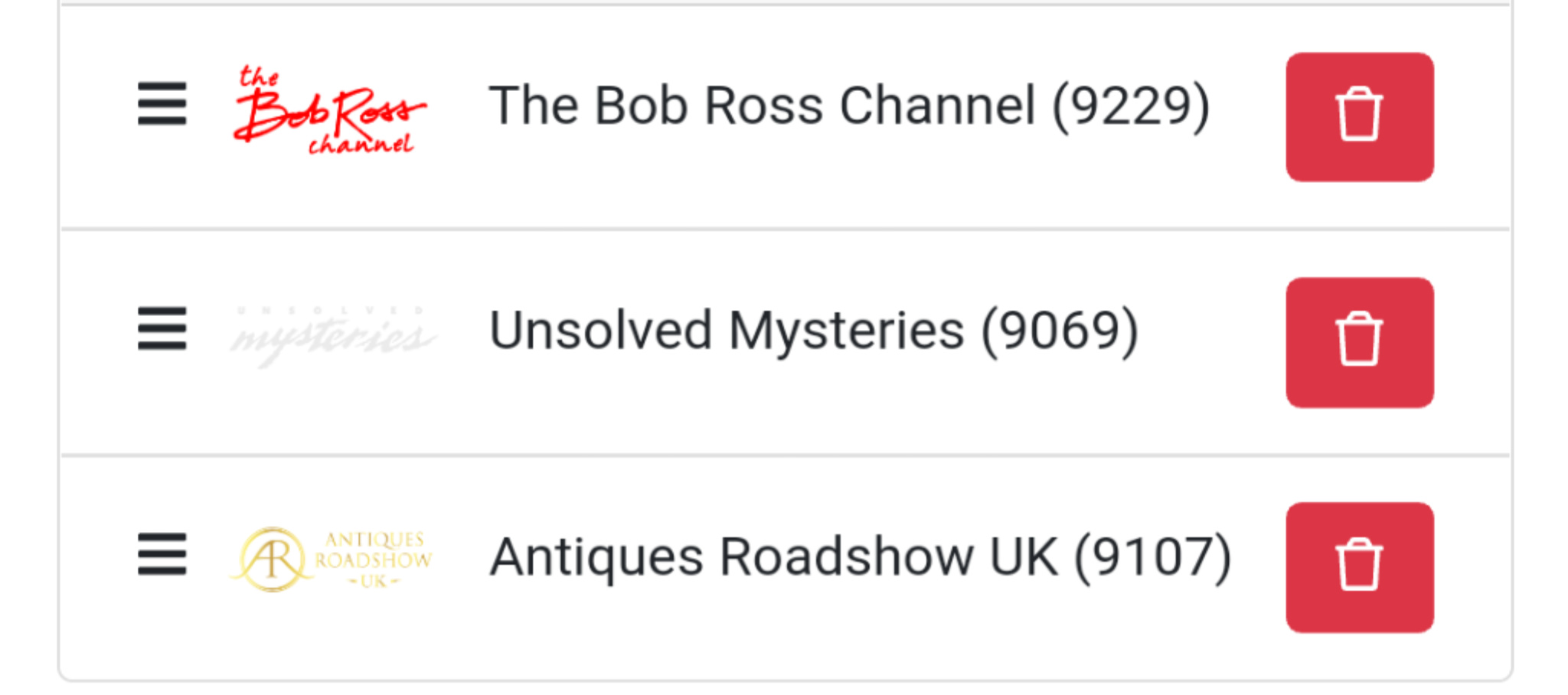
Task: Click the faint "mysteries" script in logo
Action: [x=332, y=339]
